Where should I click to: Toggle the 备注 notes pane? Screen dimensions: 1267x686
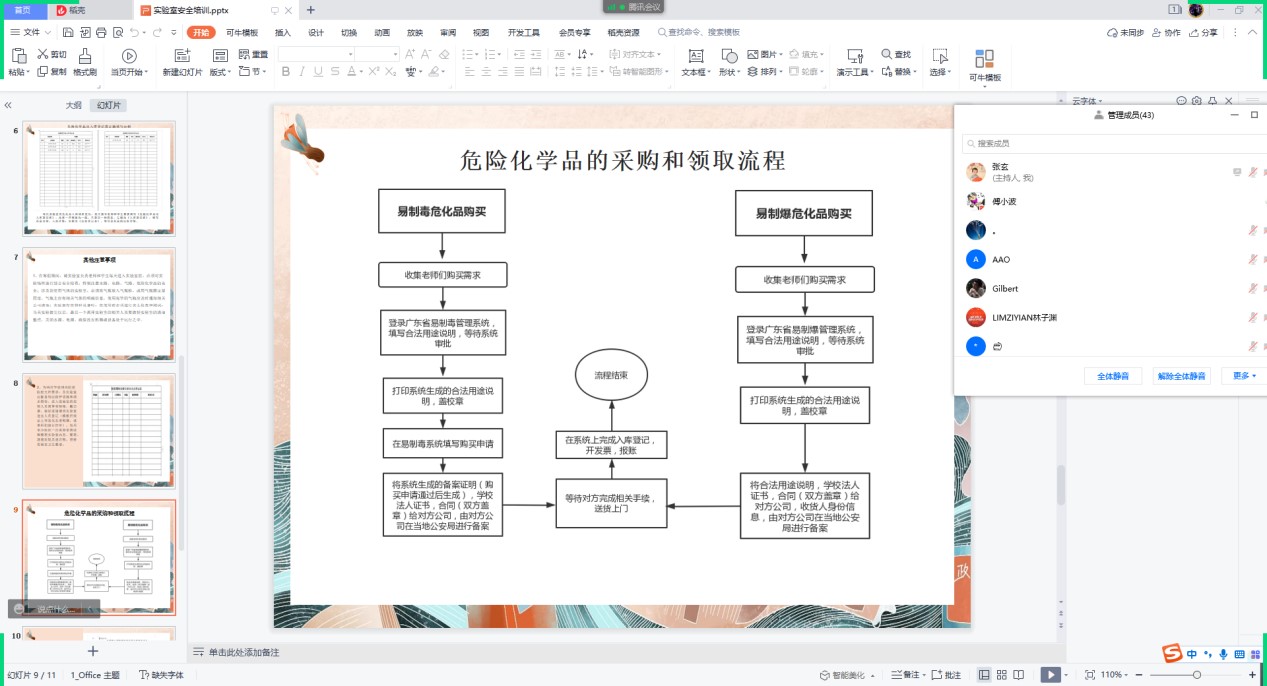click(910, 675)
